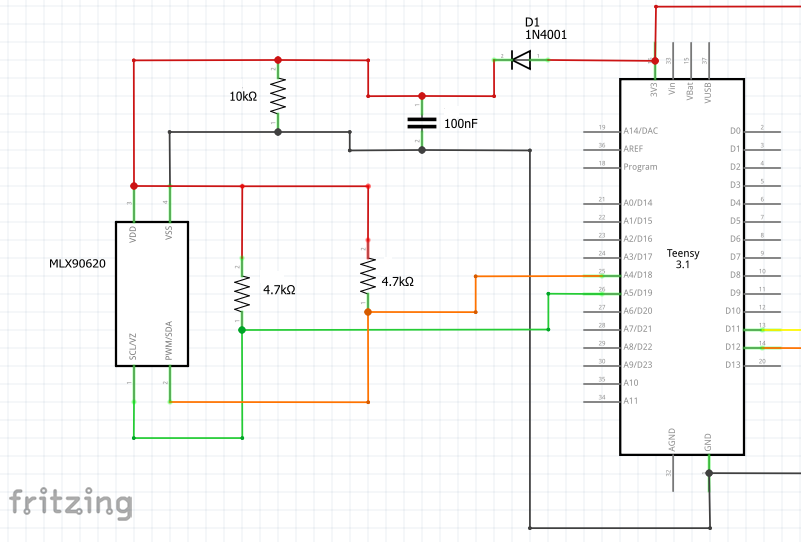Click the red junction dot above the VDD pin
This screenshot has height=542, width=801.
tap(134, 186)
